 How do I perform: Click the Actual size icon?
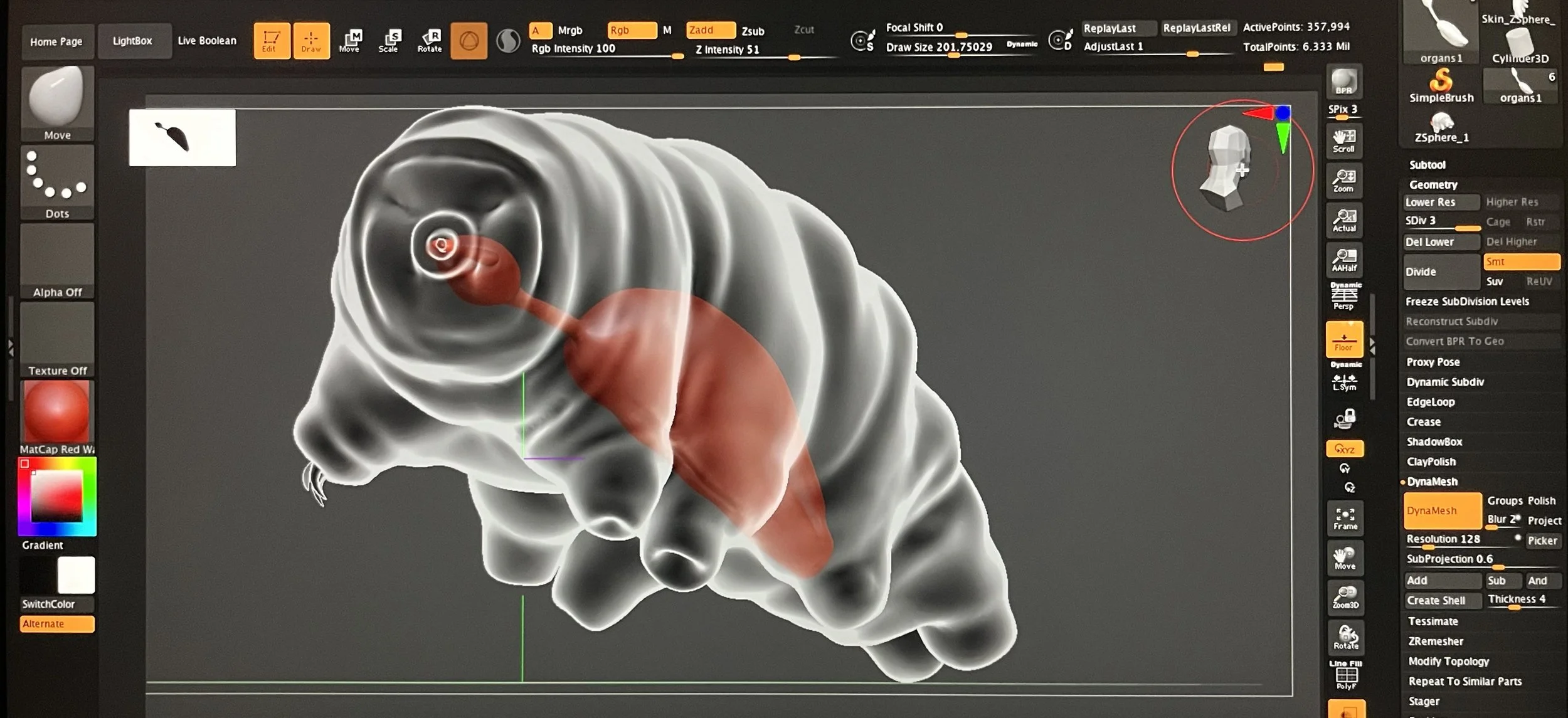click(1343, 220)
